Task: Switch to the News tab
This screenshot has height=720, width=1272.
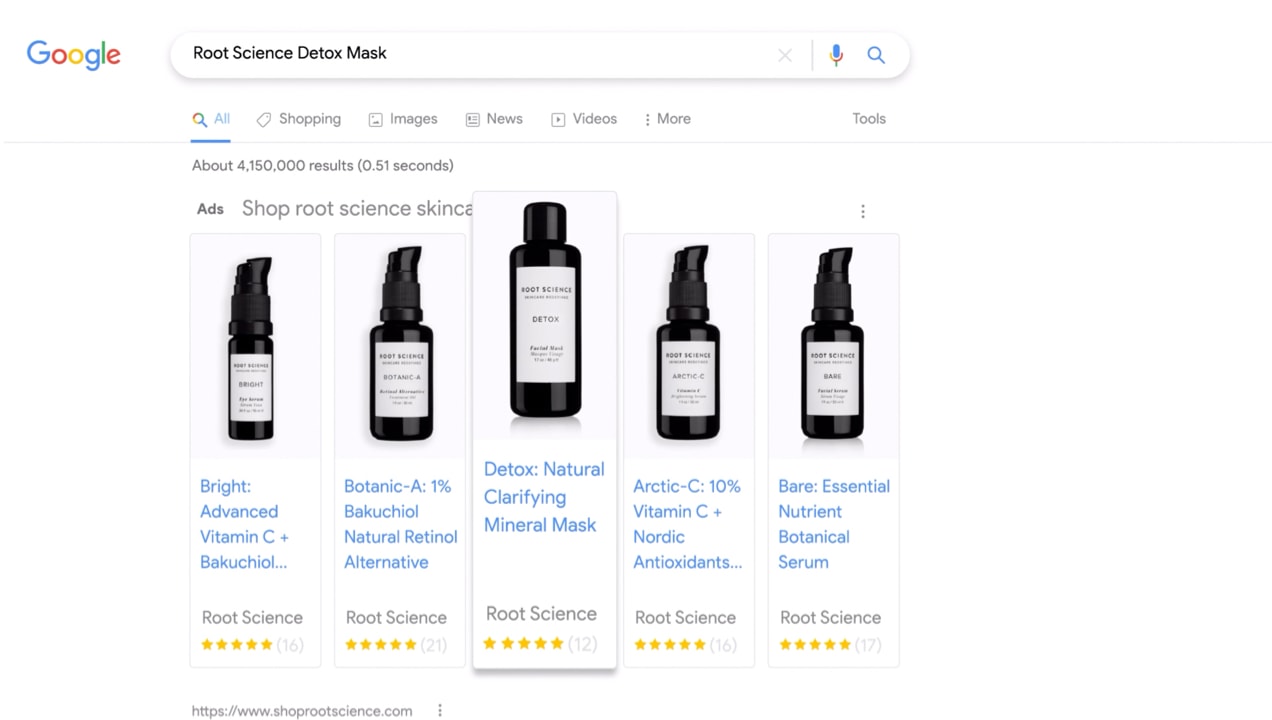Action: coord(494,119)
